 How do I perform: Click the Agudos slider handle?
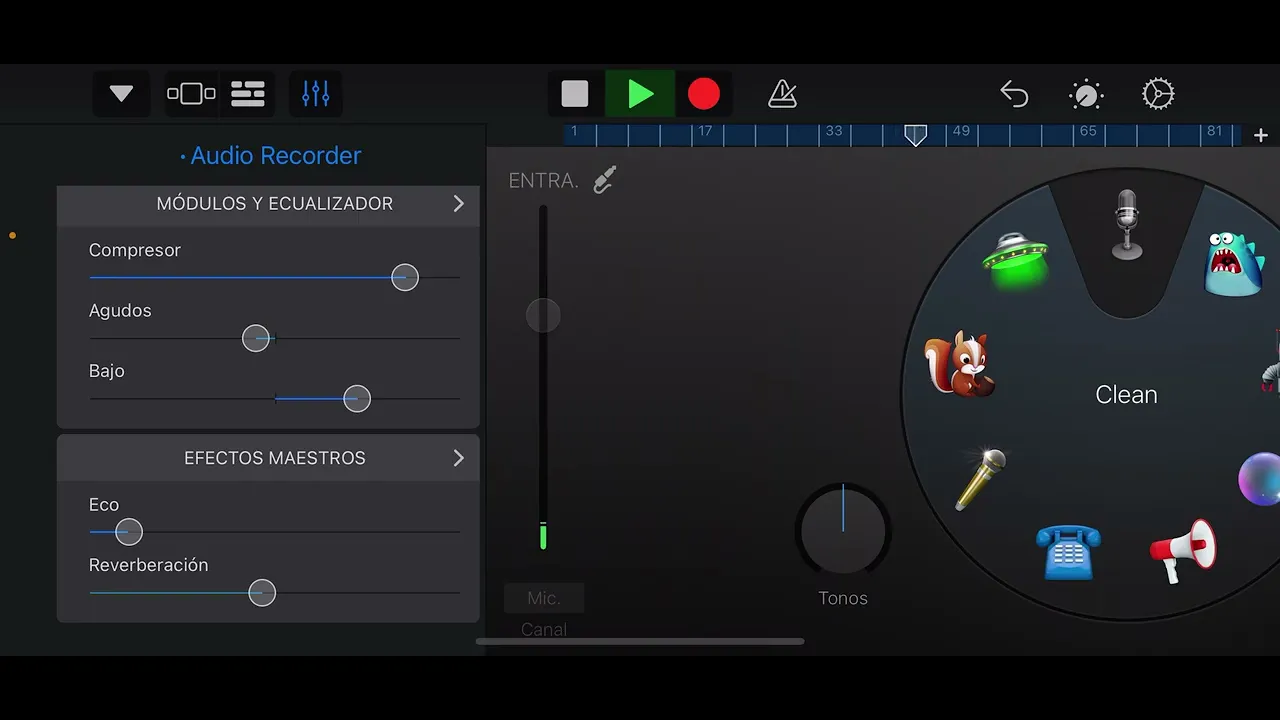pos(256,338)
